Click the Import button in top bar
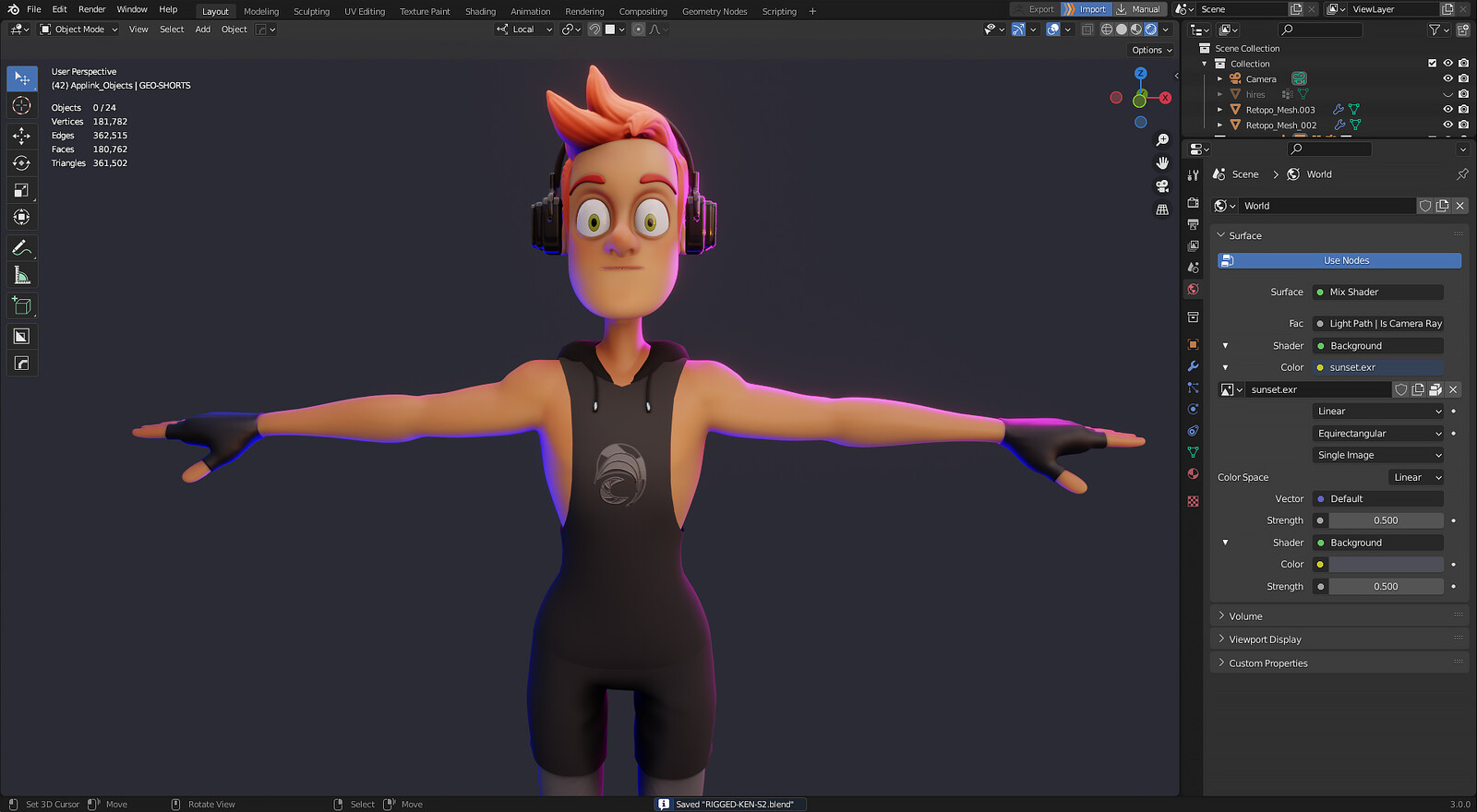Viewport: 1477px width, 812px height. coord(1086,9)
